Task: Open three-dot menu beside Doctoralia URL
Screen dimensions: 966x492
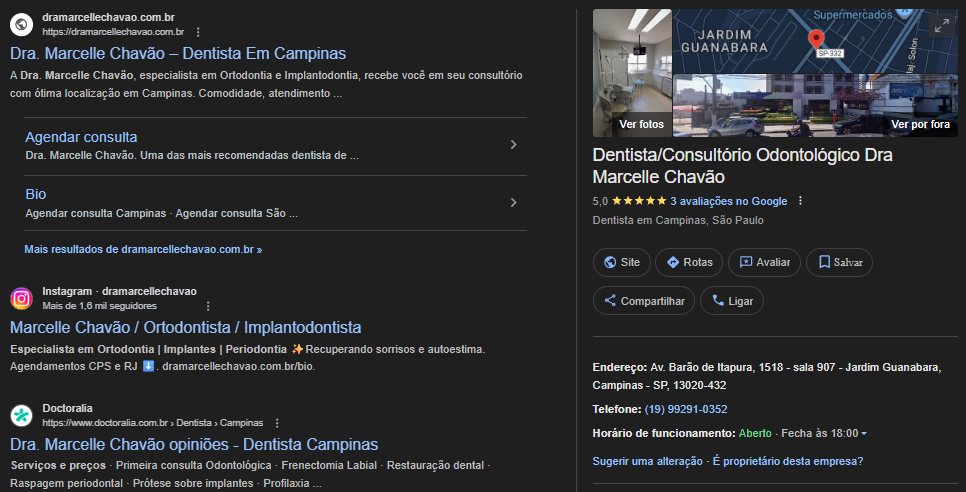Action: tap(277, 423)
